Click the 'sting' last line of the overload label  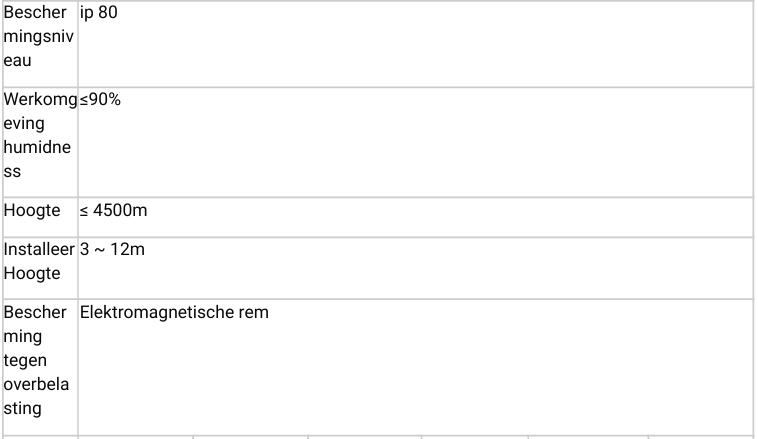click(22, 409)
